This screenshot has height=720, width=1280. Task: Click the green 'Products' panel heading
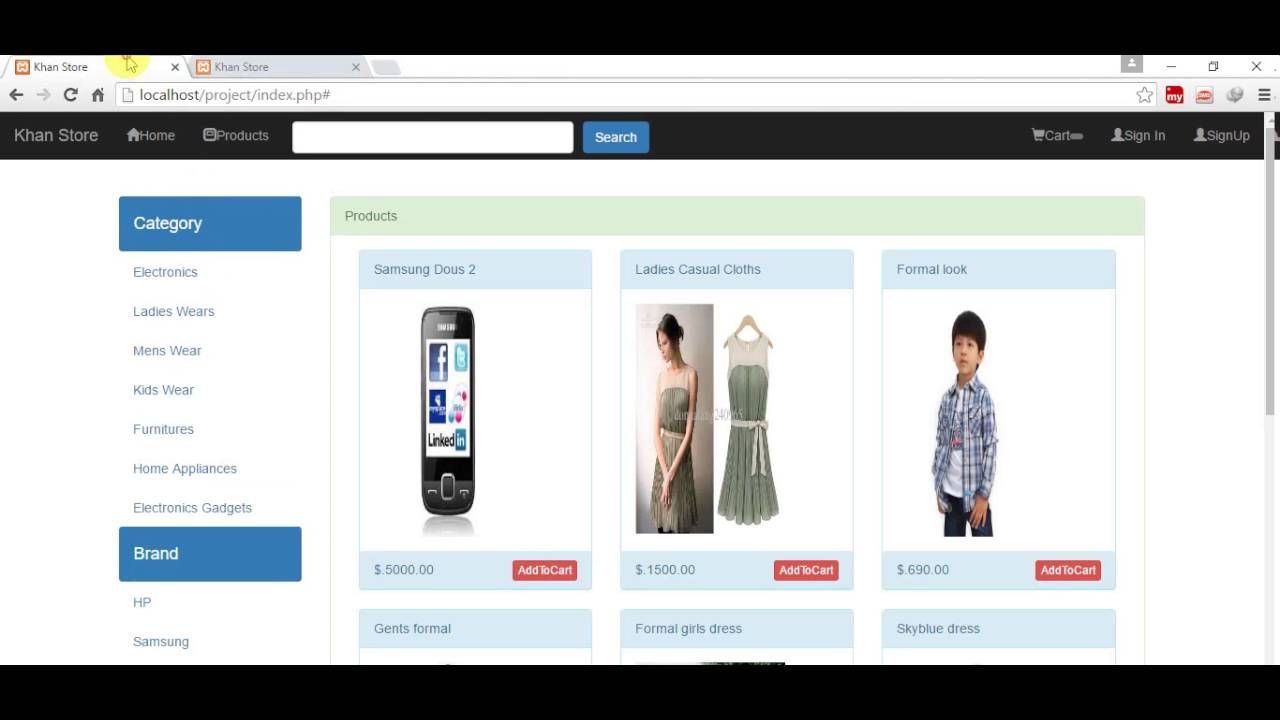pyautogui.click(x=737, y=216)
